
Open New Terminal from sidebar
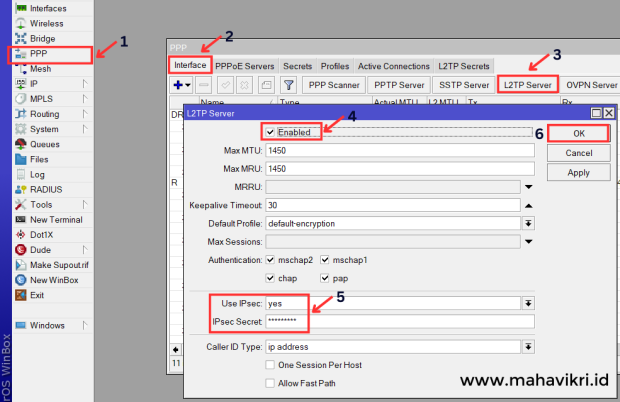pos(21,219)
